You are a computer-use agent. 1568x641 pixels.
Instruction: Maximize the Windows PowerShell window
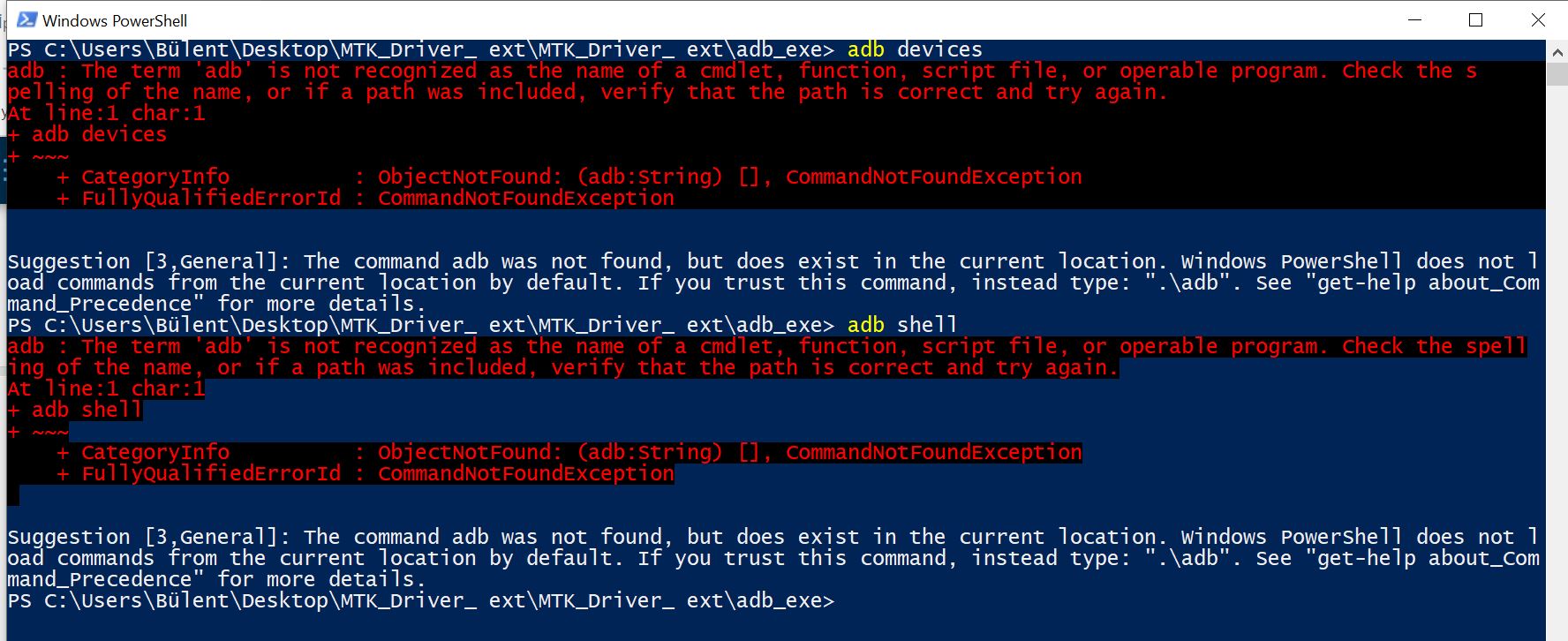(x=1475, y=19)
